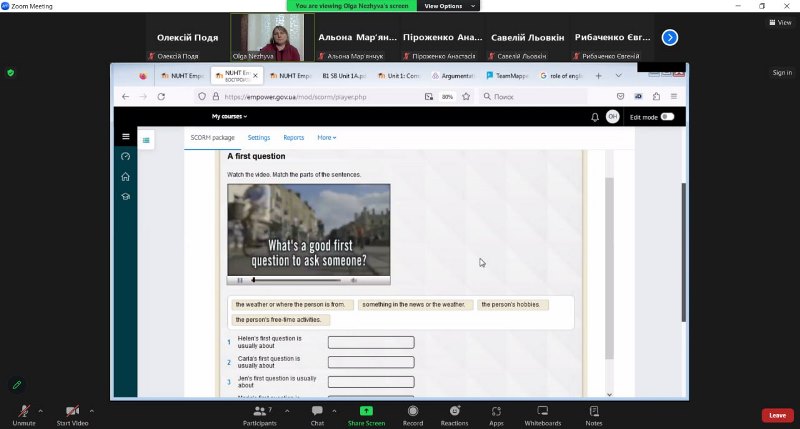Open the course index list icon
This screenshot has height=429, width=800.
click(x=146, y=140)
